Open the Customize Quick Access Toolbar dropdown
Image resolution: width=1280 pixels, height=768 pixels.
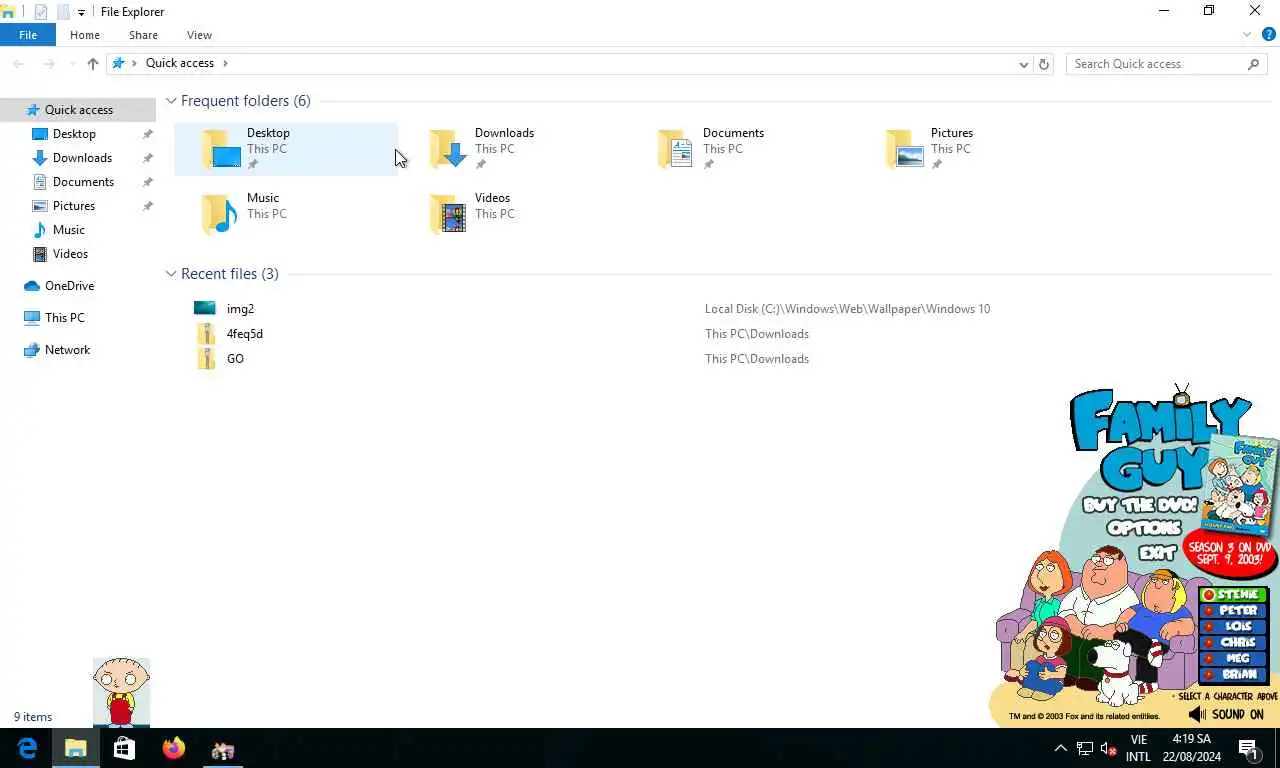(x=82, y=12)
